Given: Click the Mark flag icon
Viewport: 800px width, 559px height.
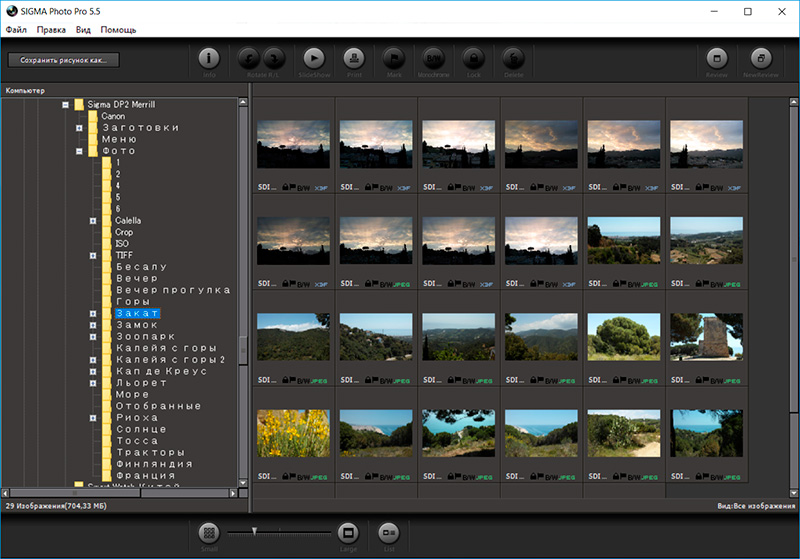Looking at the screenshot, I should (x=393, y=58).
